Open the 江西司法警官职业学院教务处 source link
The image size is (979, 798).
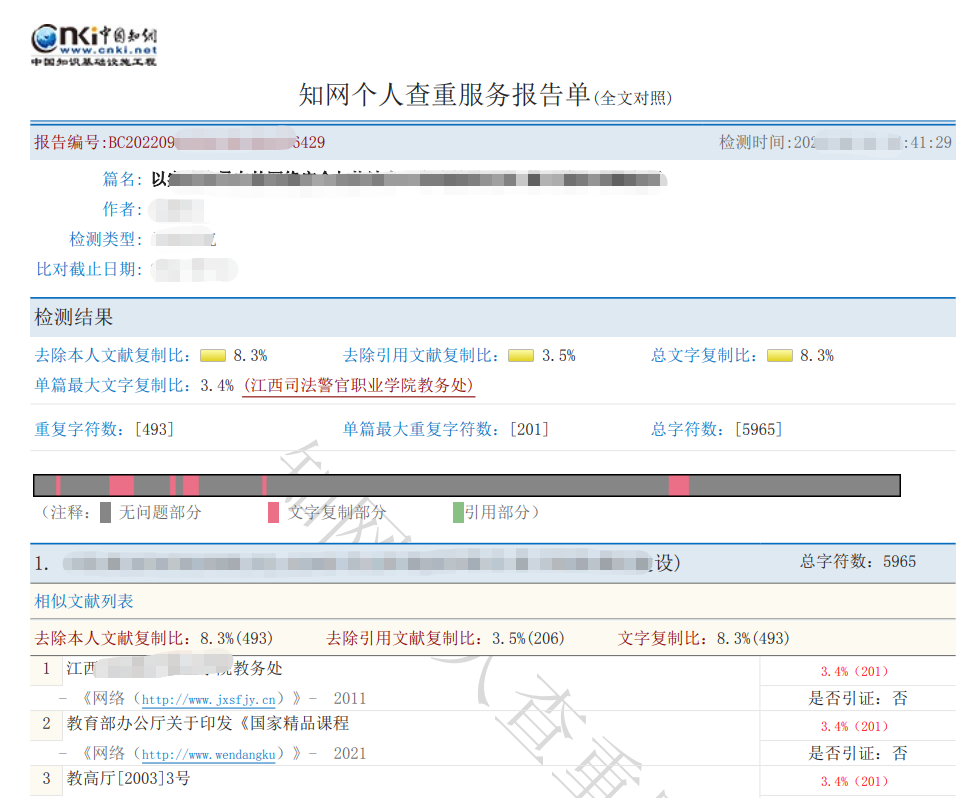[x=359, y=386]
